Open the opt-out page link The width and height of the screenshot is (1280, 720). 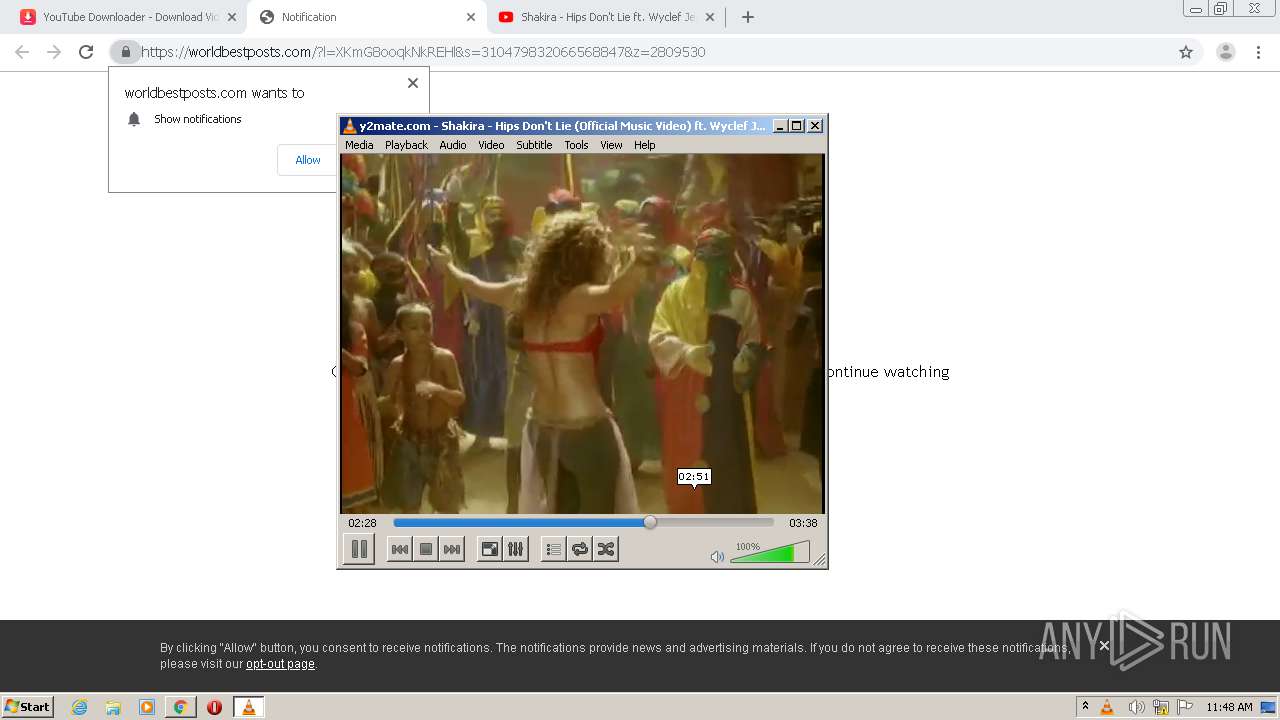tap(280, 664)
